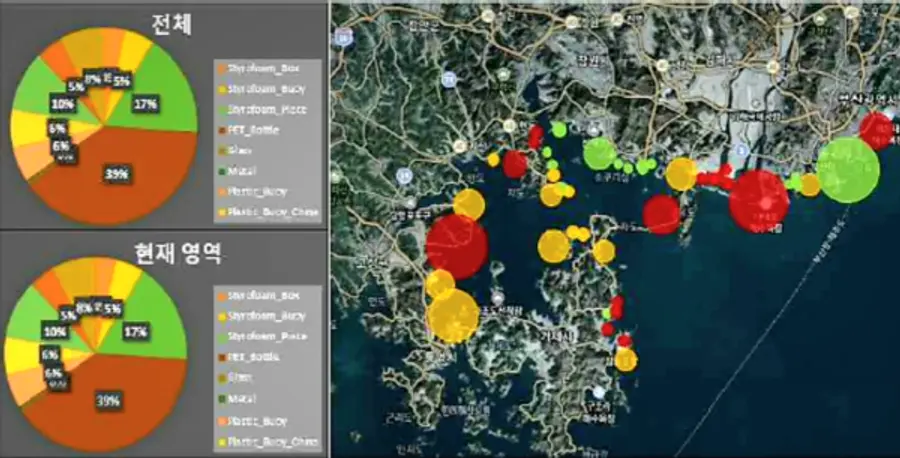This screenshot has height=458, width=900.
Task: Click PET_Bottle color swatch in the 현재 영역 legend
Action: (x=221, y=356)
